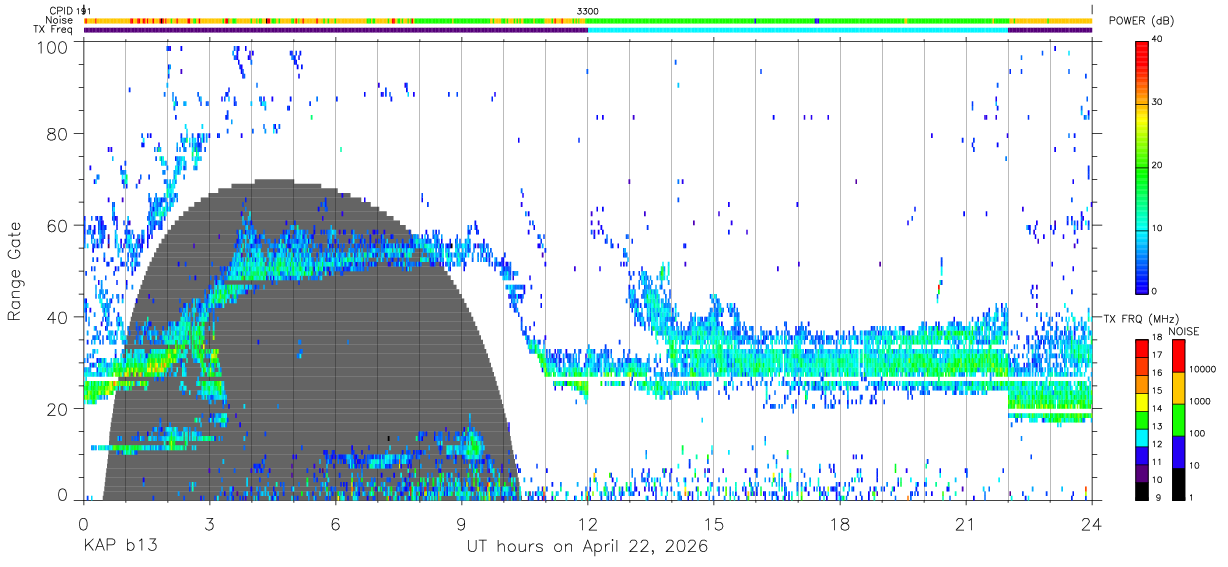Click the 15 tick on UT hours axis

coord(714,525)
